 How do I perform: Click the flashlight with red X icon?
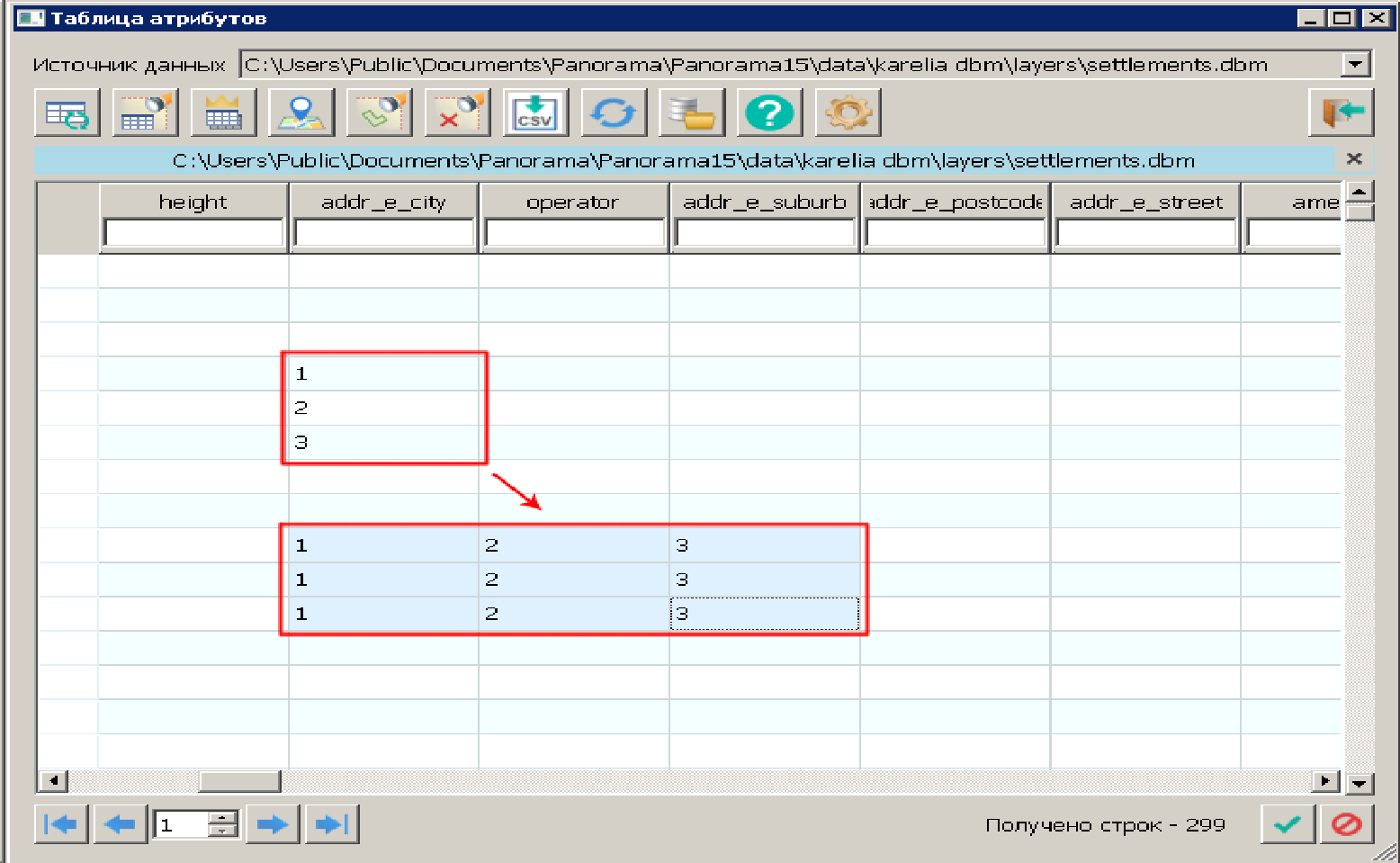[x=457, y=113]
